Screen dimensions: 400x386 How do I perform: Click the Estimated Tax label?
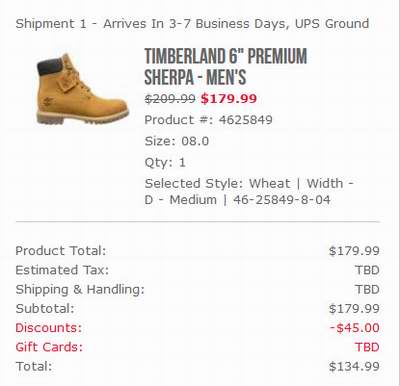pos(62,270)
